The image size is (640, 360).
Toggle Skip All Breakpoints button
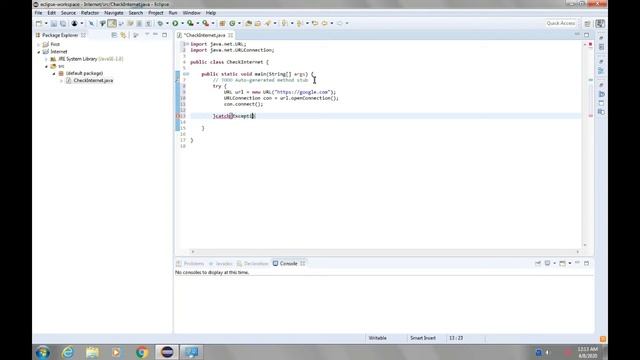91,24
